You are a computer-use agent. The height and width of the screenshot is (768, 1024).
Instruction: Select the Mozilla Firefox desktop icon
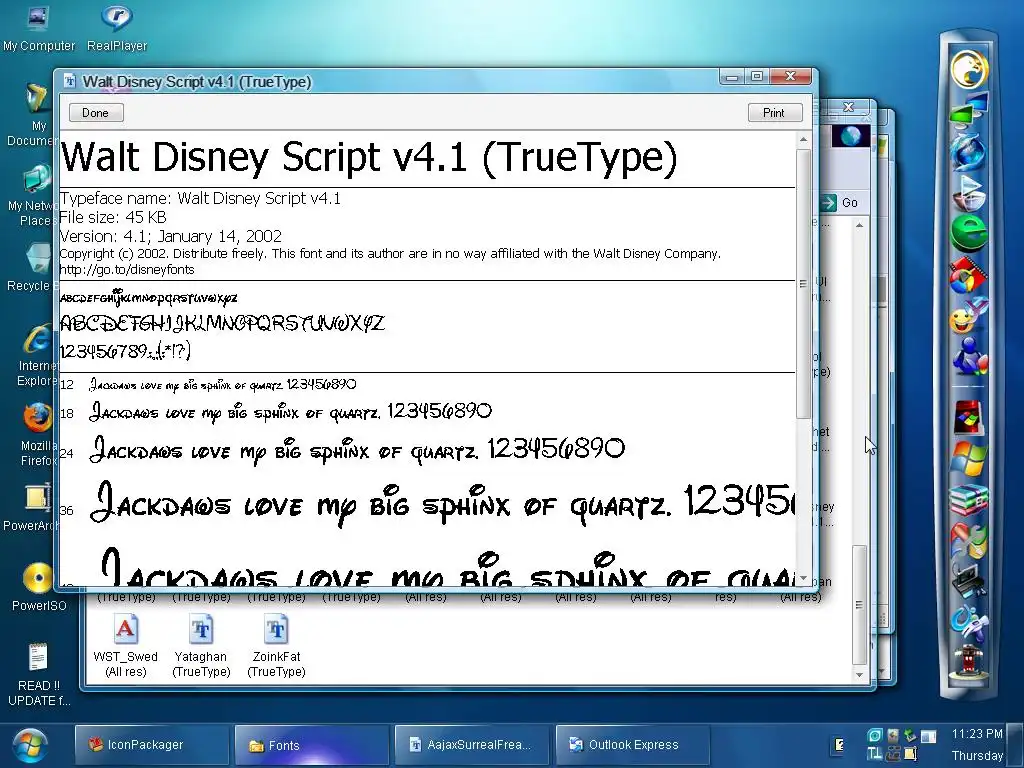pyautogui.click(x=36, y=434)
